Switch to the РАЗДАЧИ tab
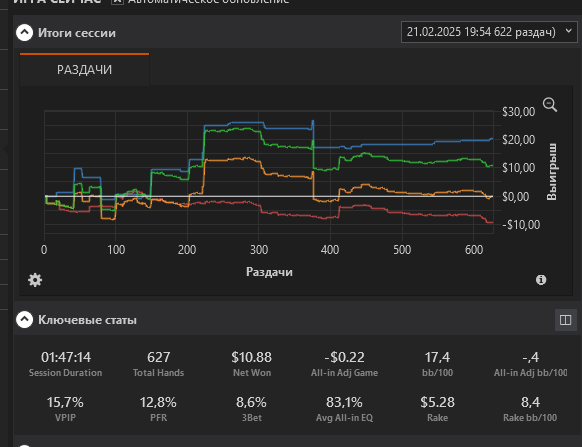The width and height of the screenshot is (582, 447). pyautogui.click(x=84, y=70)
